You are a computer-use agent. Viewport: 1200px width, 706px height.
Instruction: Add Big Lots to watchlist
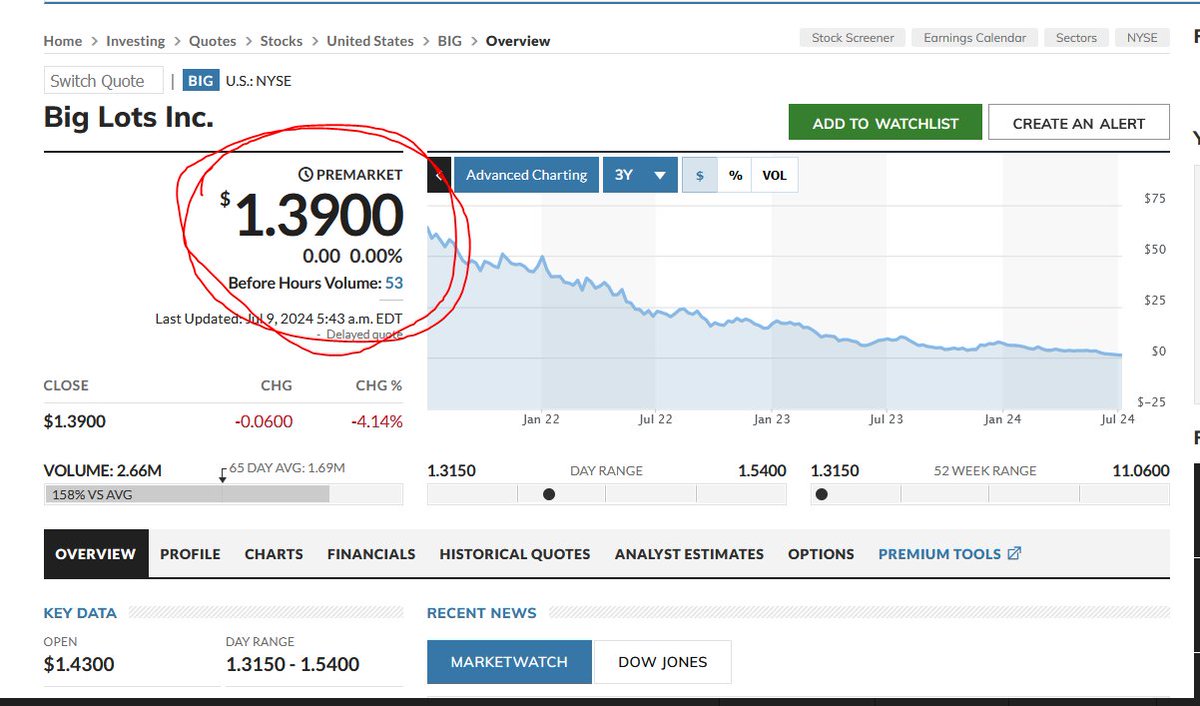pos(885,123)
